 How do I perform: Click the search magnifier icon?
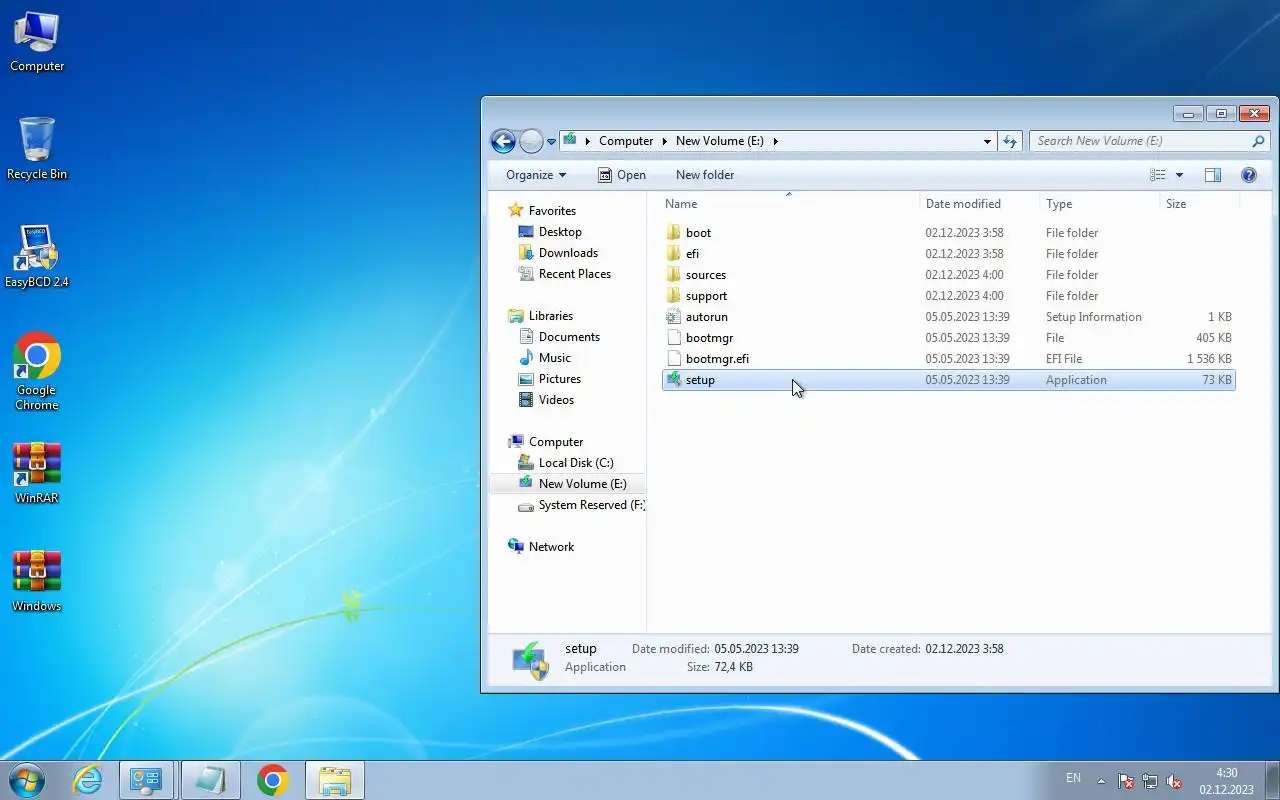coord(1259,141)
